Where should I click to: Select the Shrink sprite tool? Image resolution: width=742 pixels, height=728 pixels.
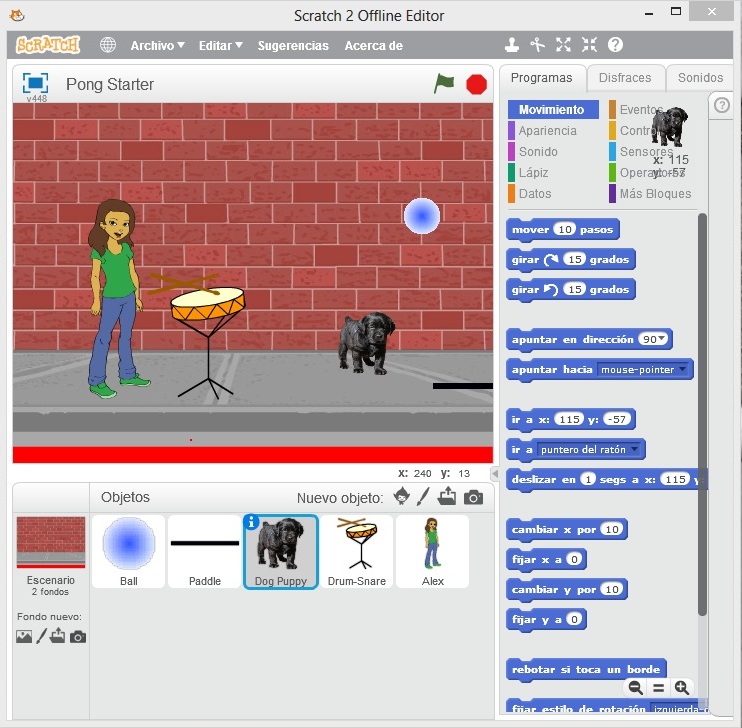(589, 45)
